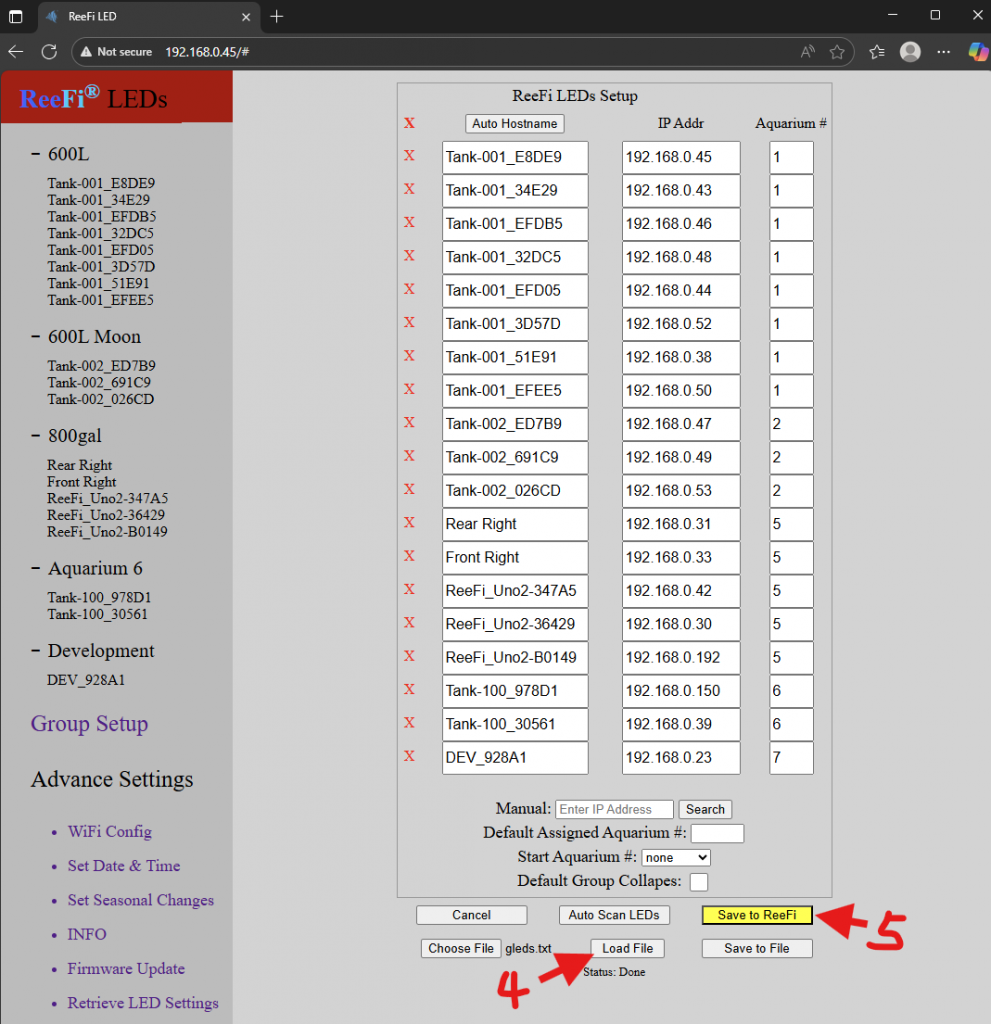
Task: Click the Manual Enter IP Address field
Action: coord(614,809)
